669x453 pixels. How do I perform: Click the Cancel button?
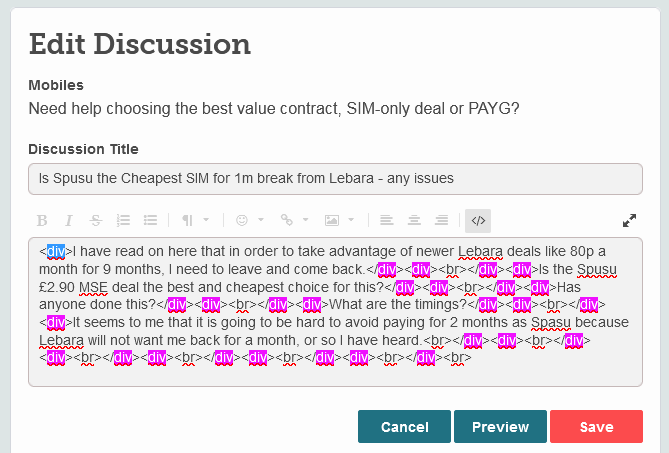[404, 427]
